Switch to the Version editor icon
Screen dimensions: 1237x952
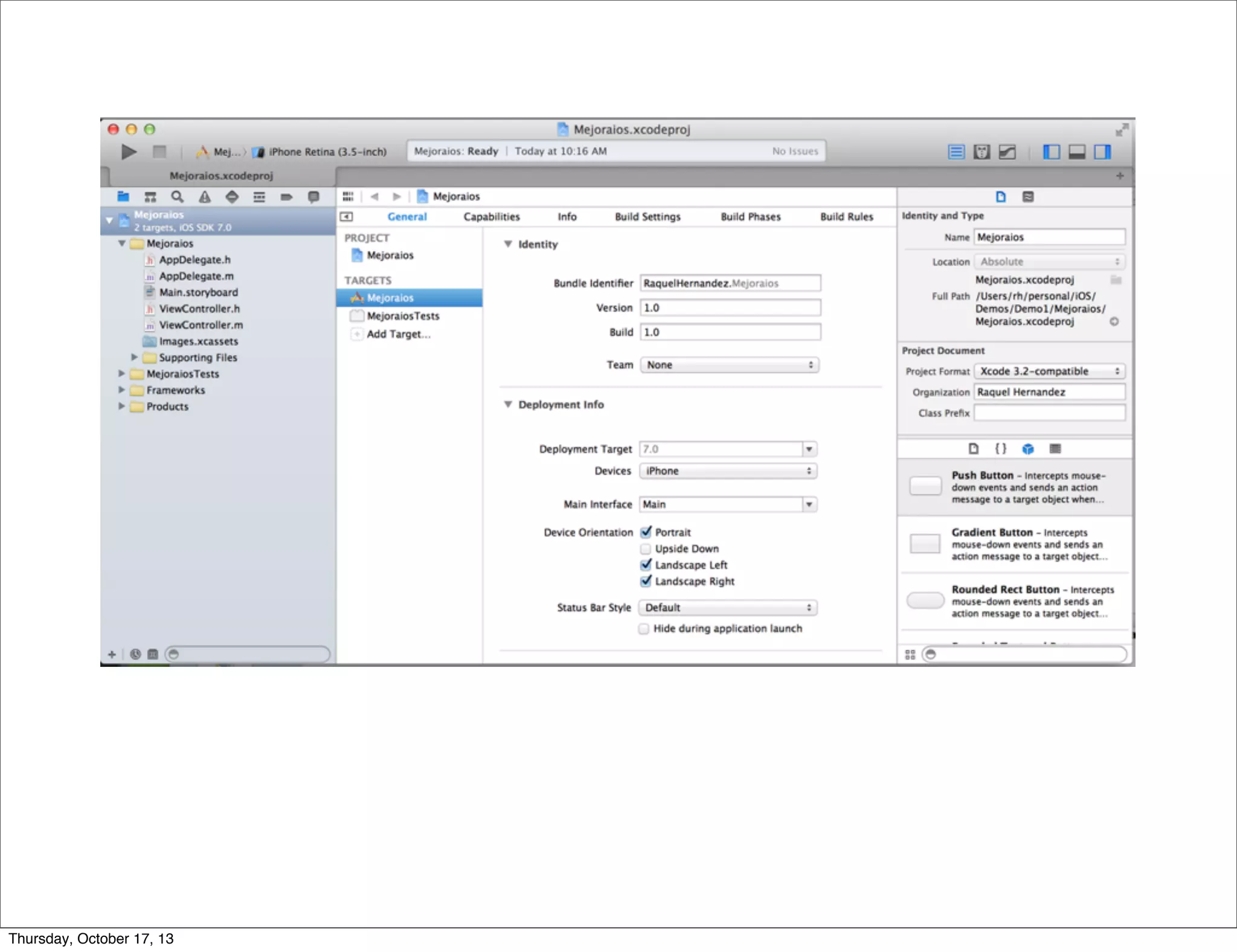1007,152
